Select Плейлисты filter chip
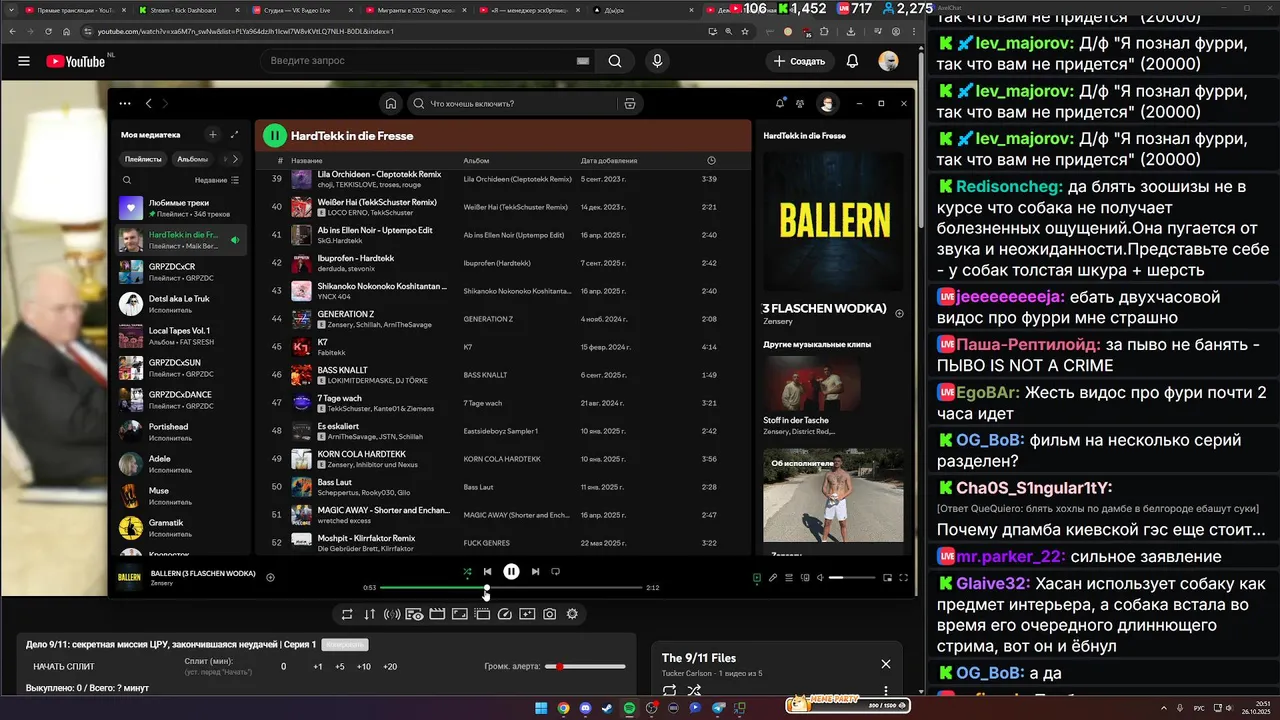This screenshot has width=1280, height=720. 143,159
